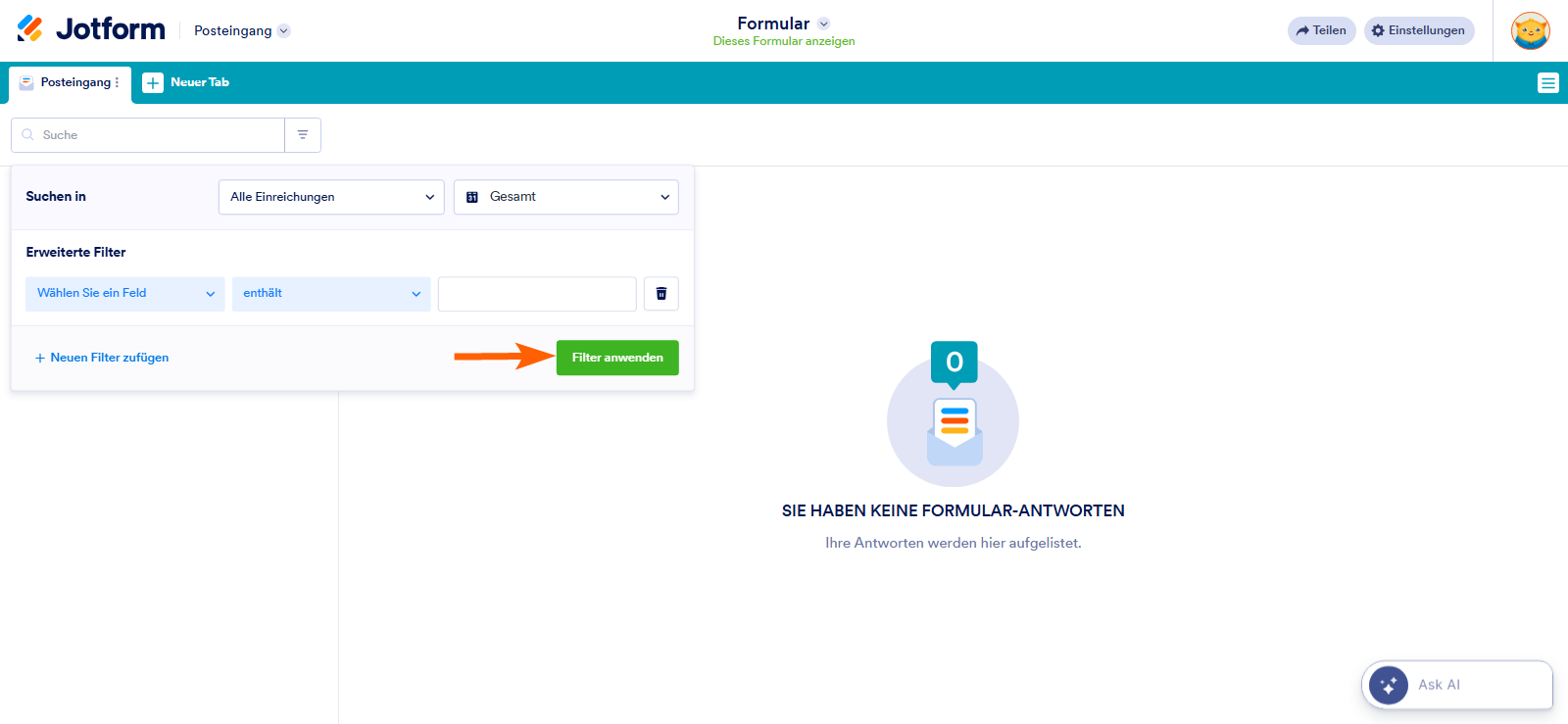Screen dimensions: 1568x724
Task: Open the Gesamt date range dropdown
Action: pyautogui.click(x=566, y=197)
